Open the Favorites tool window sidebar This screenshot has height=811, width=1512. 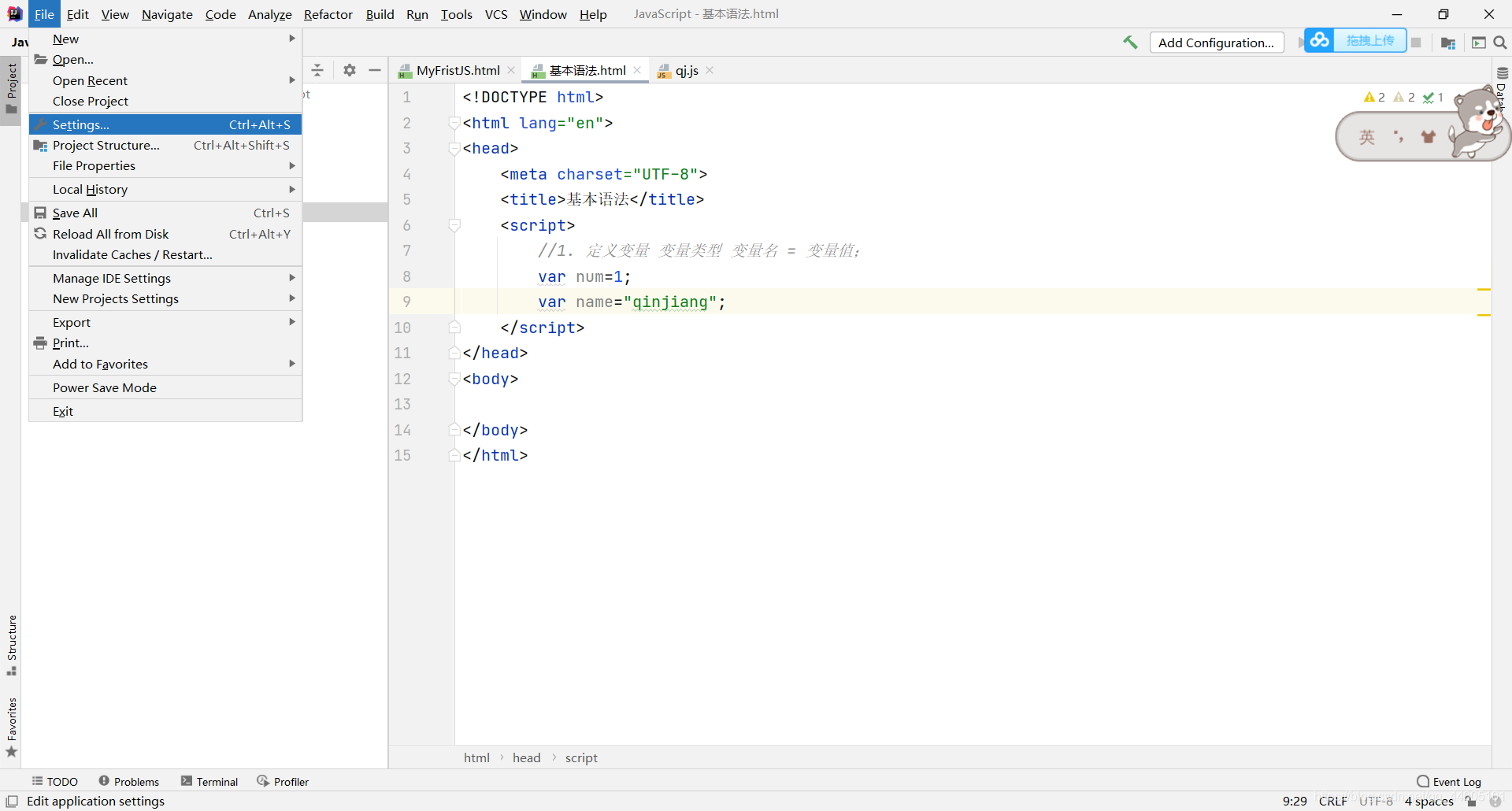click(11, 726)
